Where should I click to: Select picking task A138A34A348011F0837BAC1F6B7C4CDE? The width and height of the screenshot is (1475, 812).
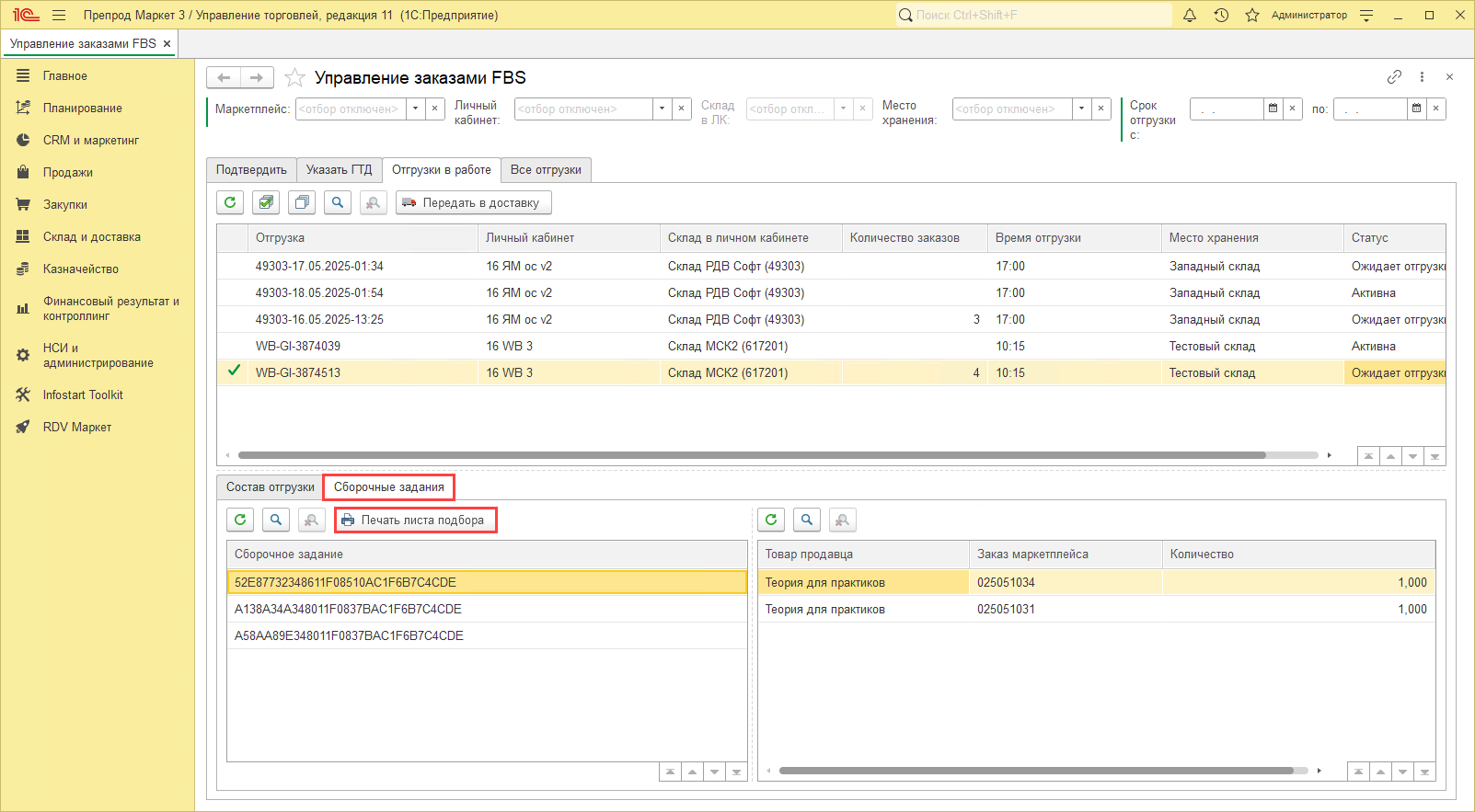click(x=348, y=609)
